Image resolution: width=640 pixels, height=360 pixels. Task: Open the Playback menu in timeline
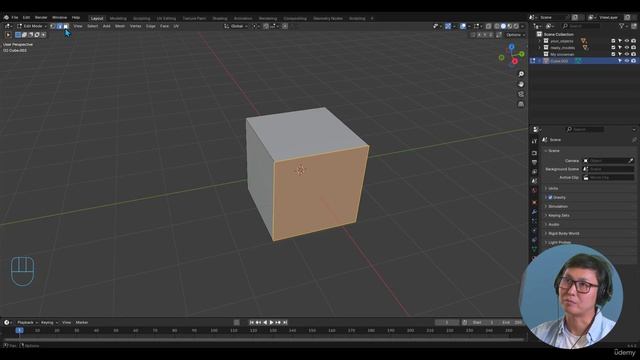(x=27, y=322)
